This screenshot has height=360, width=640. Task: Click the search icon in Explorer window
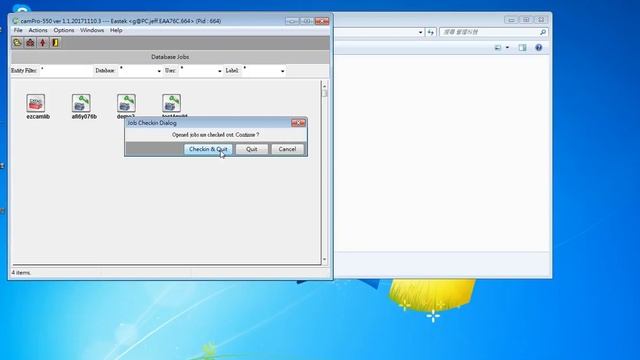543,32
